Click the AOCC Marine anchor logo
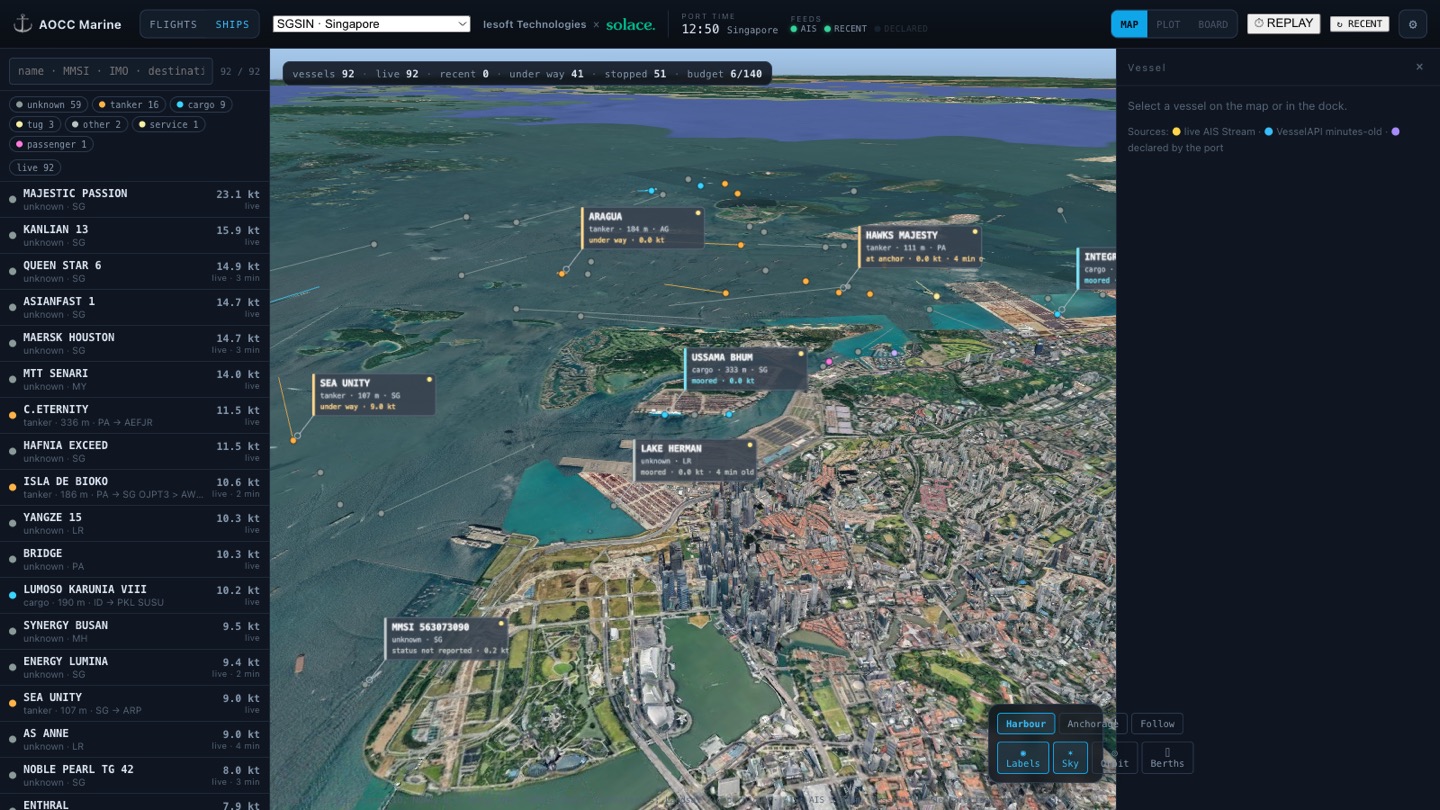This screenshot has height=810, width=1440. coord(22,24)
